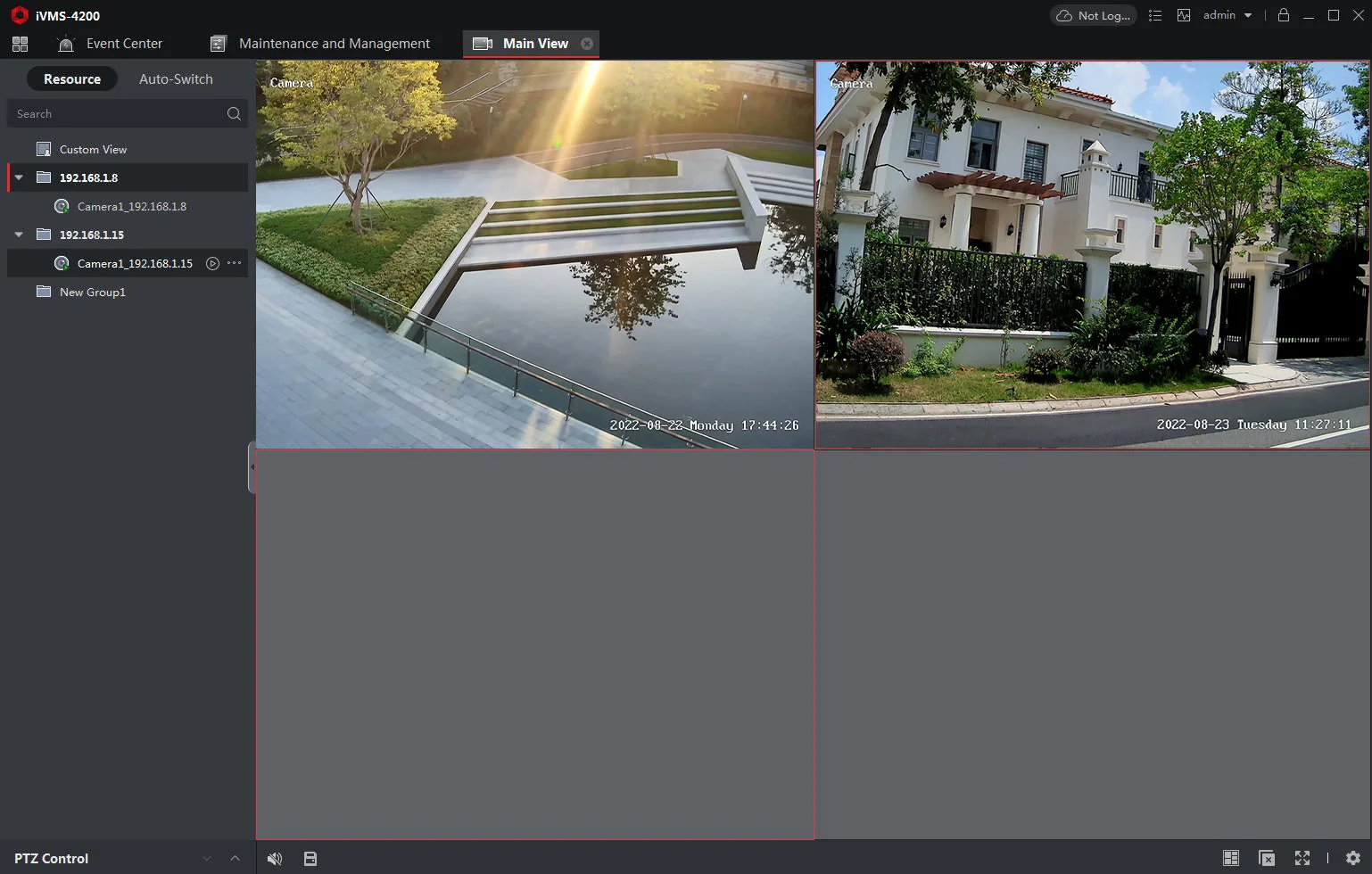1372x874 pixels.
Task: Collapse the 192.168.1.8 device group
Action: click(x=18, y=177)
